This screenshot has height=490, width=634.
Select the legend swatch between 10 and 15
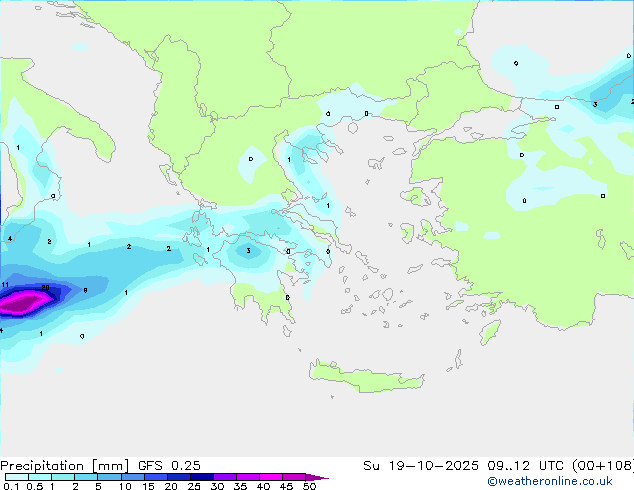[x=132, y=477]
